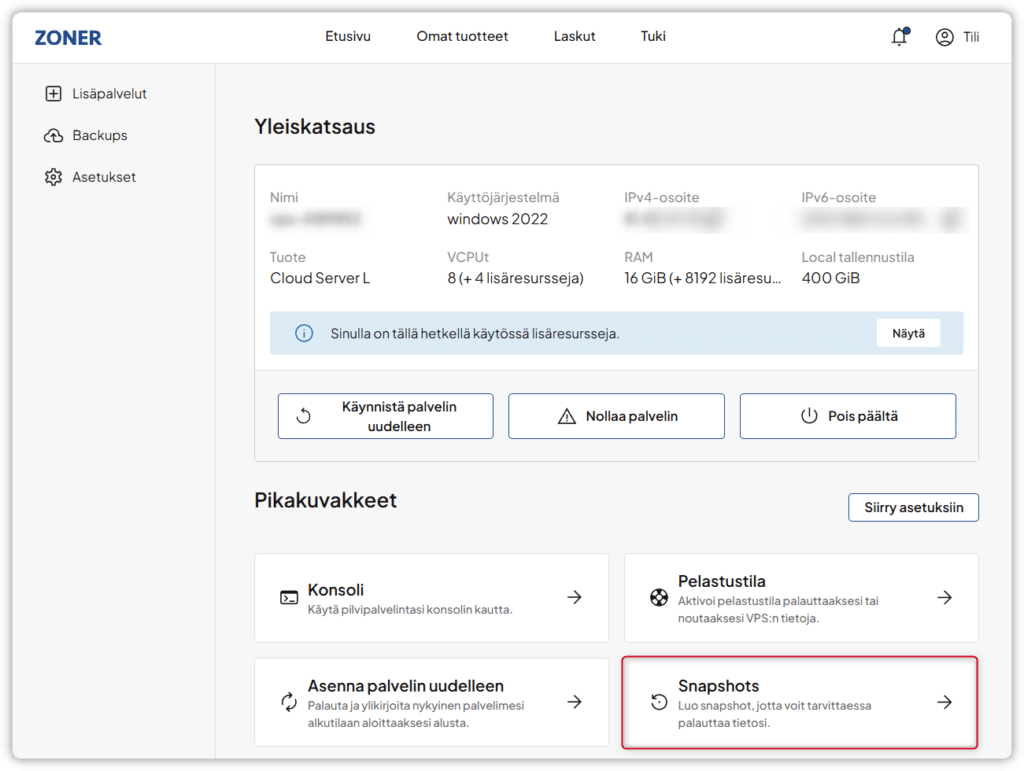1024x771 pixels.
Task: Open notifications bell icon
Action: (x=899, y=37)
